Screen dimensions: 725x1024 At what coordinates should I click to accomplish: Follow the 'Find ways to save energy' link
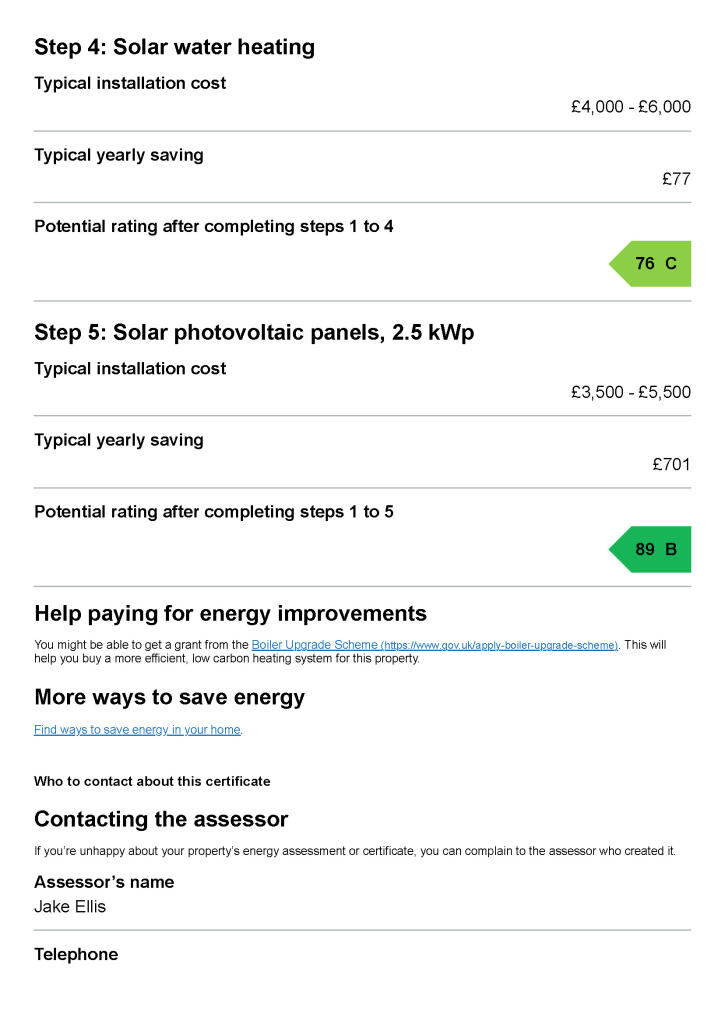pos(137,730)
